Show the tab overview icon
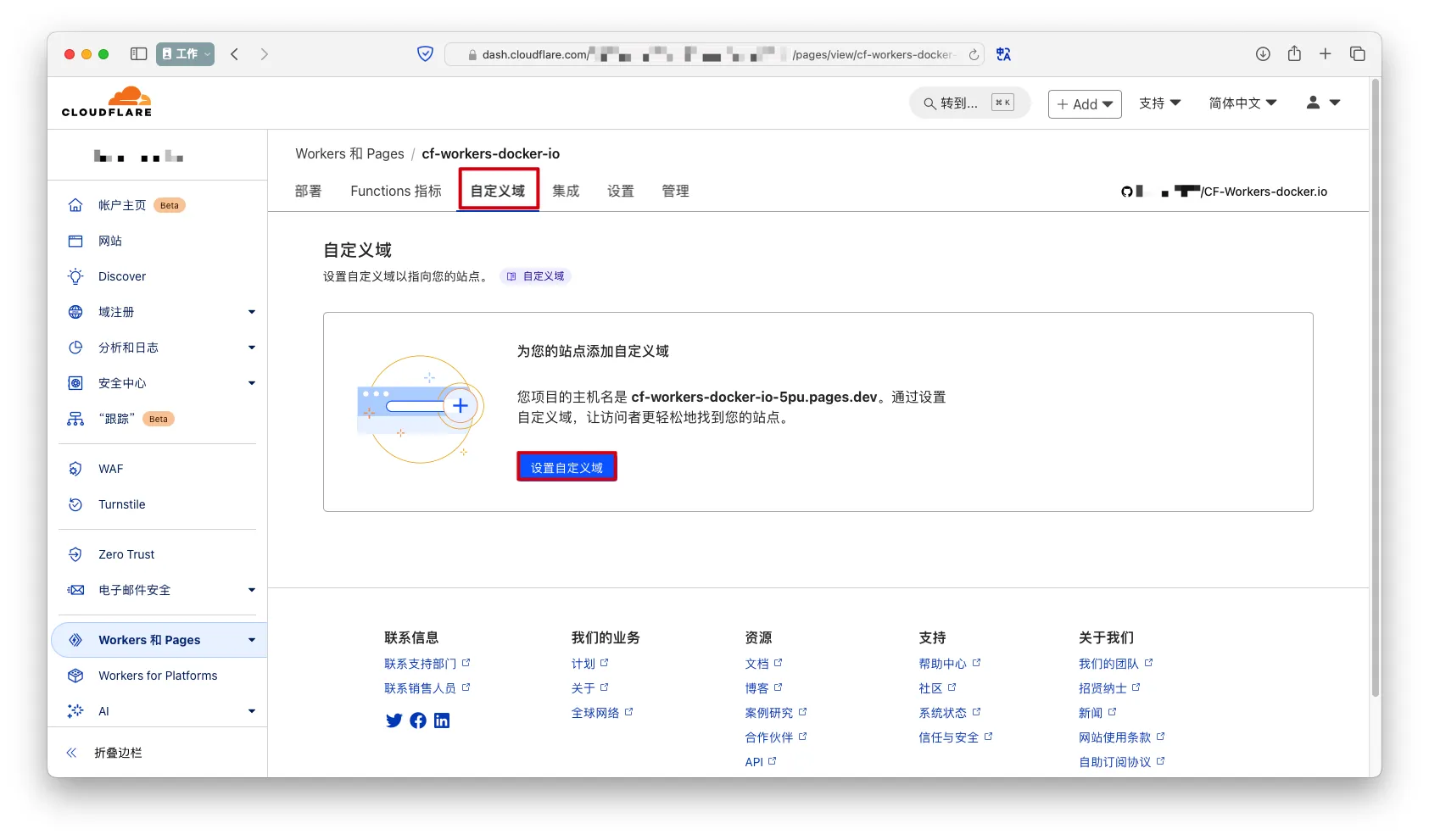Image resolution: width=1429 pixels, height=840 pixels. (x=1358, y=54)
